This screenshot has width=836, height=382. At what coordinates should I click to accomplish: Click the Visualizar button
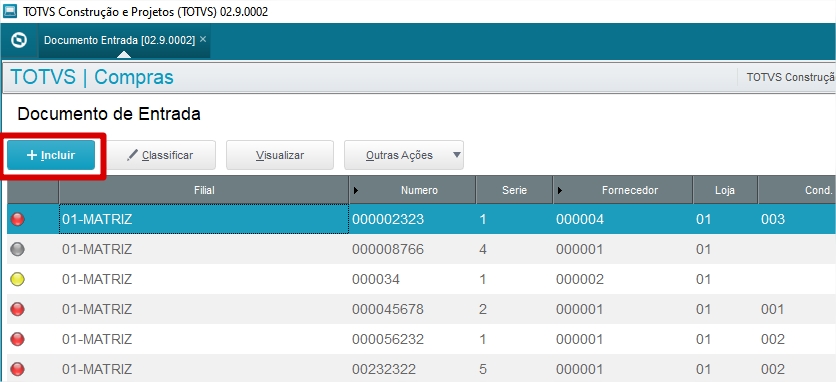(x=280, y=155)
